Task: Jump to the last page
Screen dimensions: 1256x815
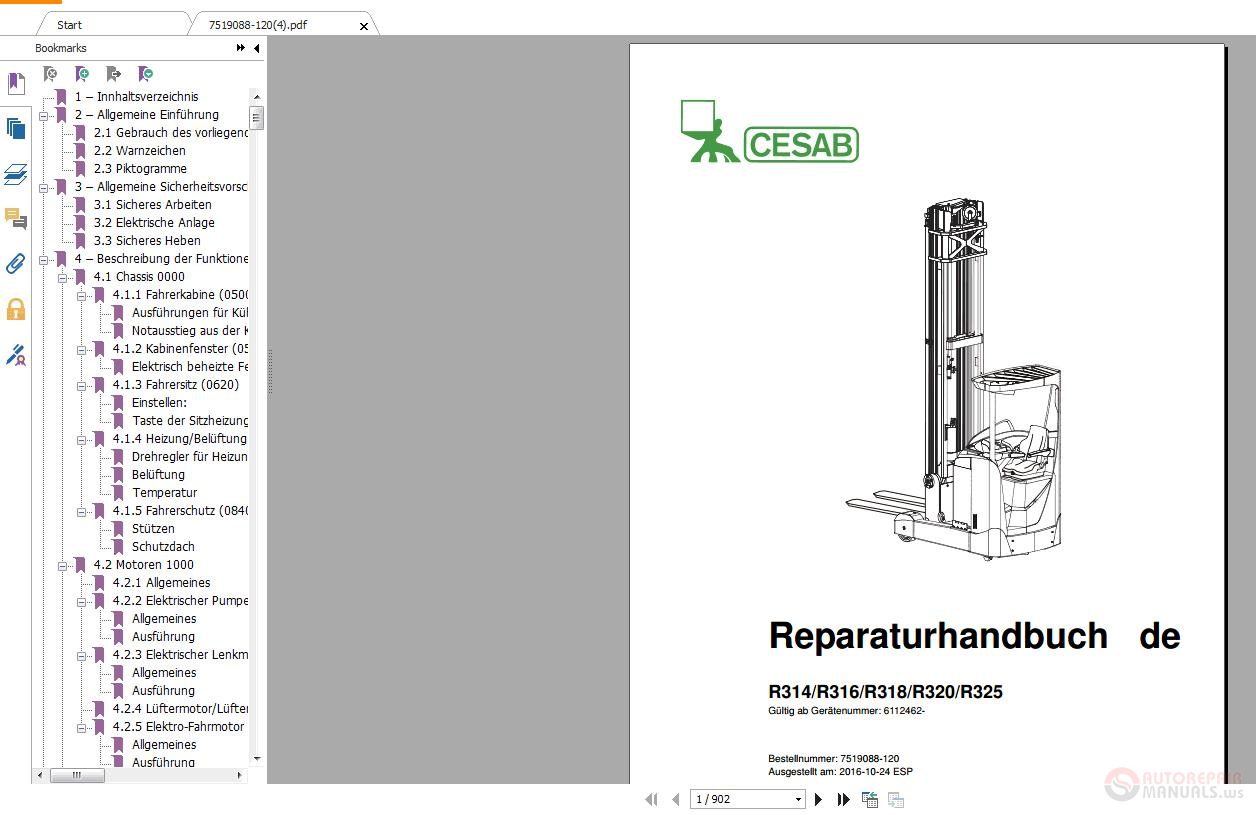Action: click(843, 799)
